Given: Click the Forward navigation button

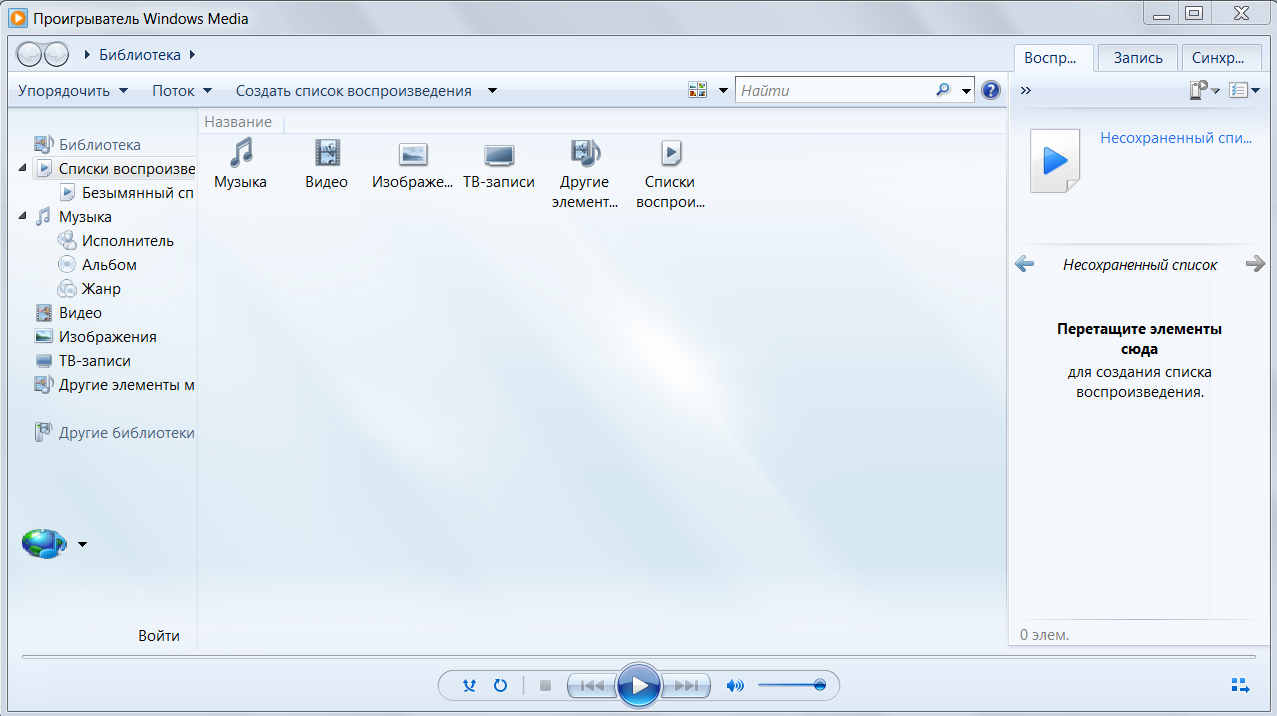Looking at the screenshot, I should coord(57,54).
